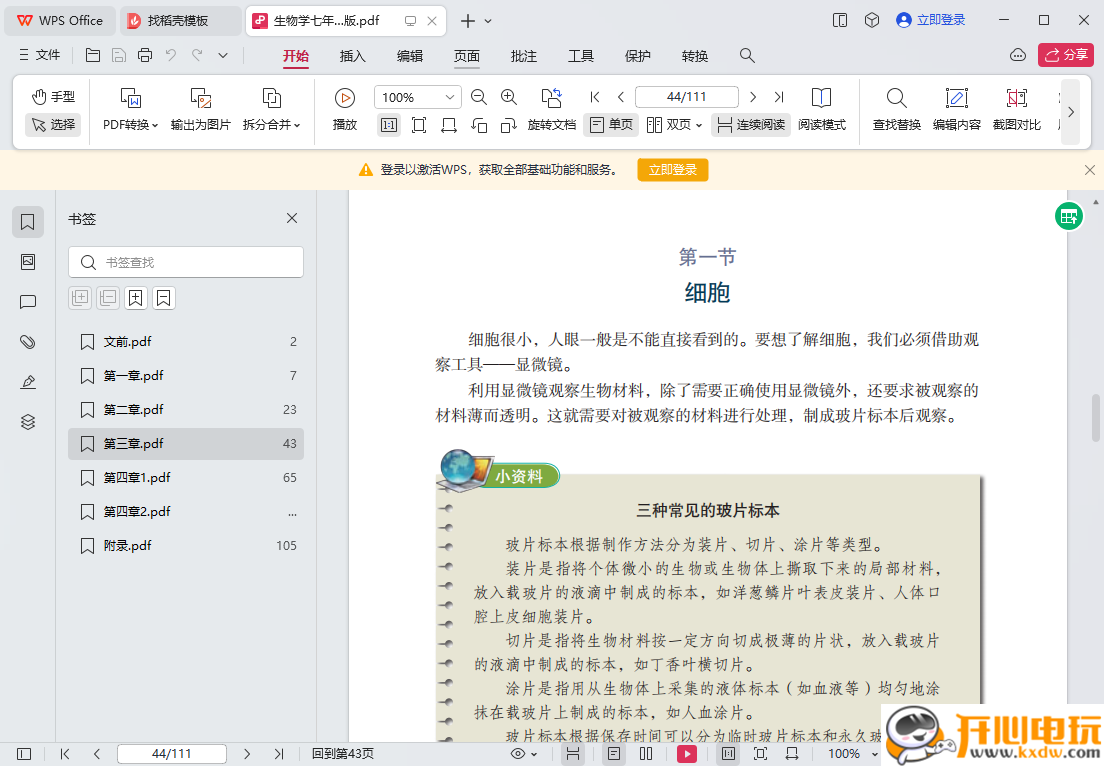Select the 手型 (Hand) tool

click(52, 96)
